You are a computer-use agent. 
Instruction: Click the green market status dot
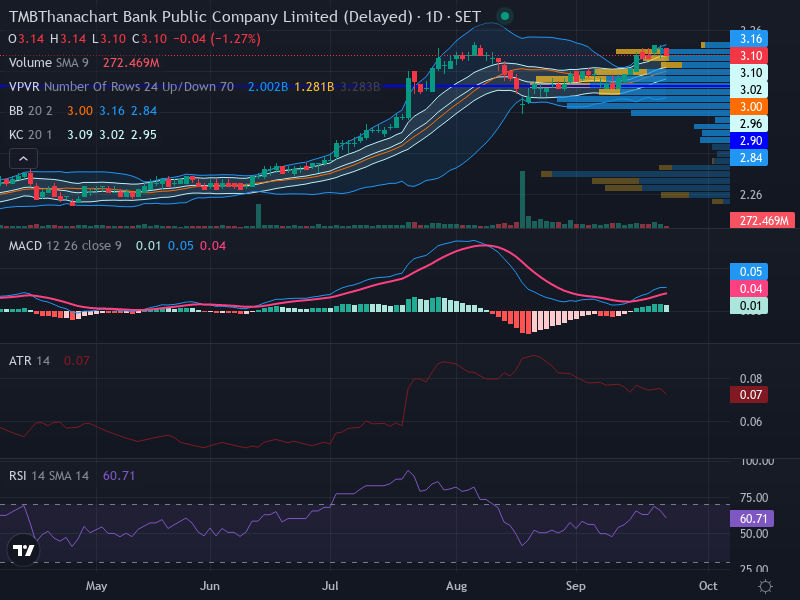coord(505,16)
